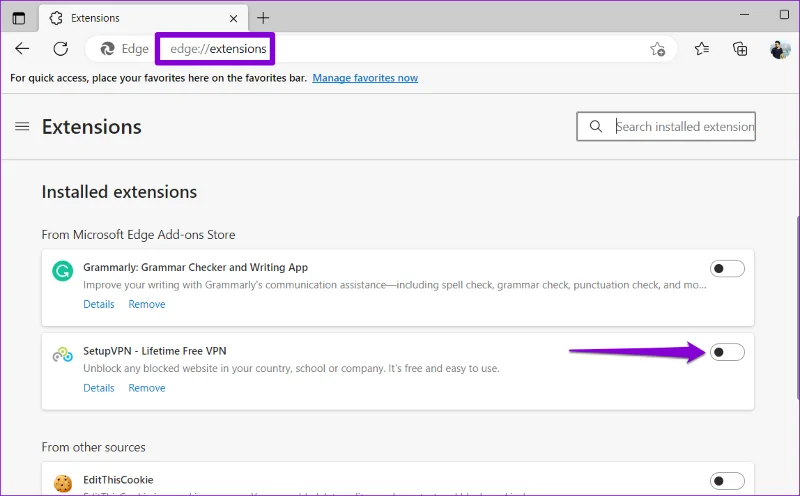Click the 'From Microsoft Edge Add-ons Store' heading
Image resolution: width=800 pixels, height=496 pixels.
138,234
